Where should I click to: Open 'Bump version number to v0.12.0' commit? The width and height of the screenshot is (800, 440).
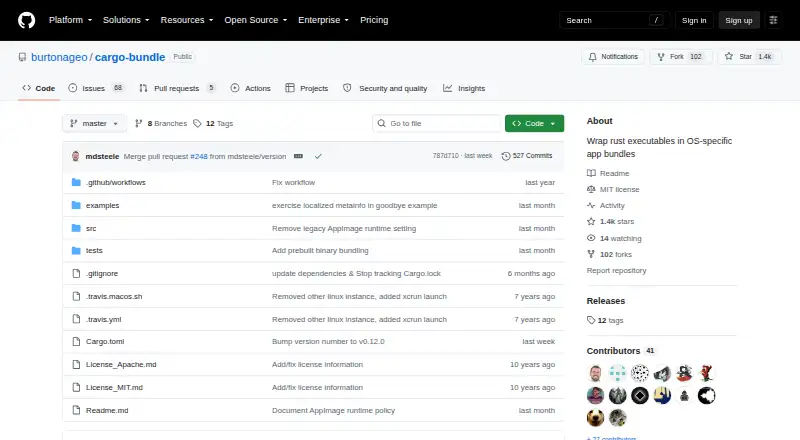(328, 341)
